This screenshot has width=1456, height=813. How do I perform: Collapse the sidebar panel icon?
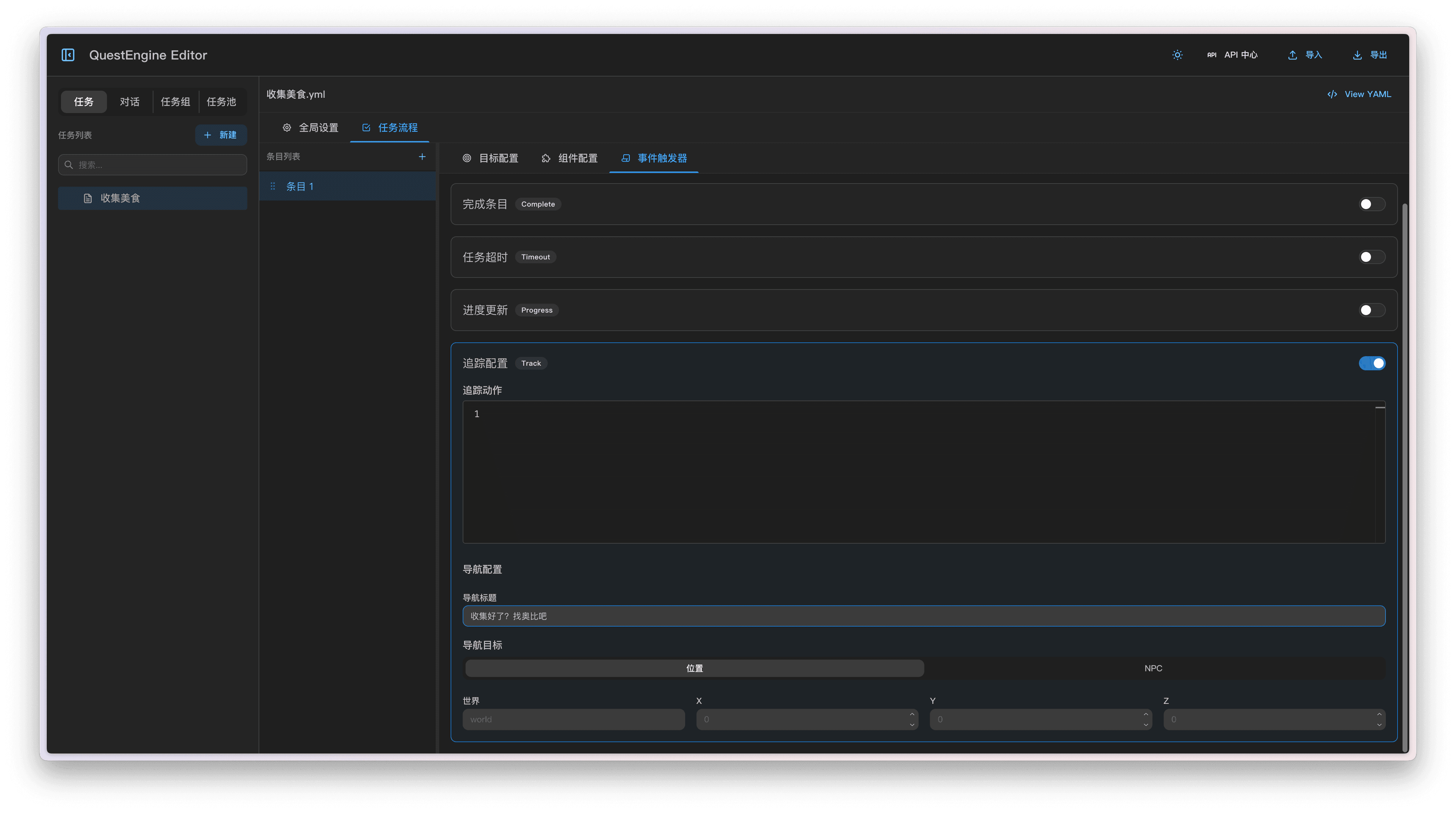pos(68,55)
